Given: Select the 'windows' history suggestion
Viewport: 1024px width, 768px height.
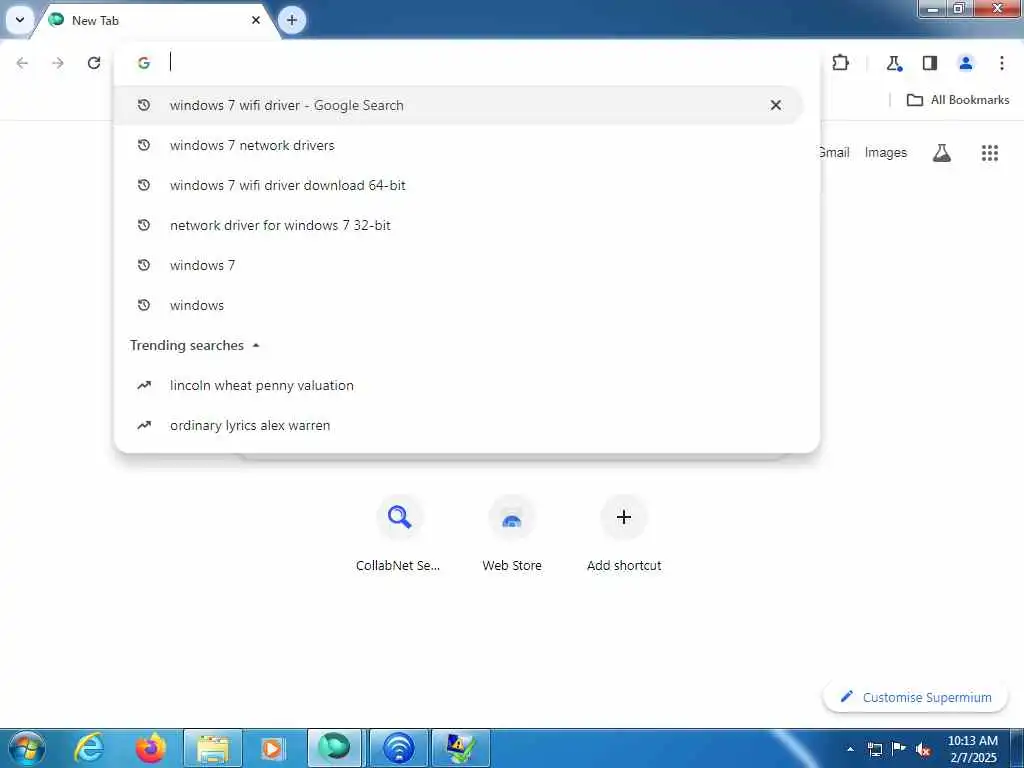Looking at the screenshot, I should pos(458,305).
